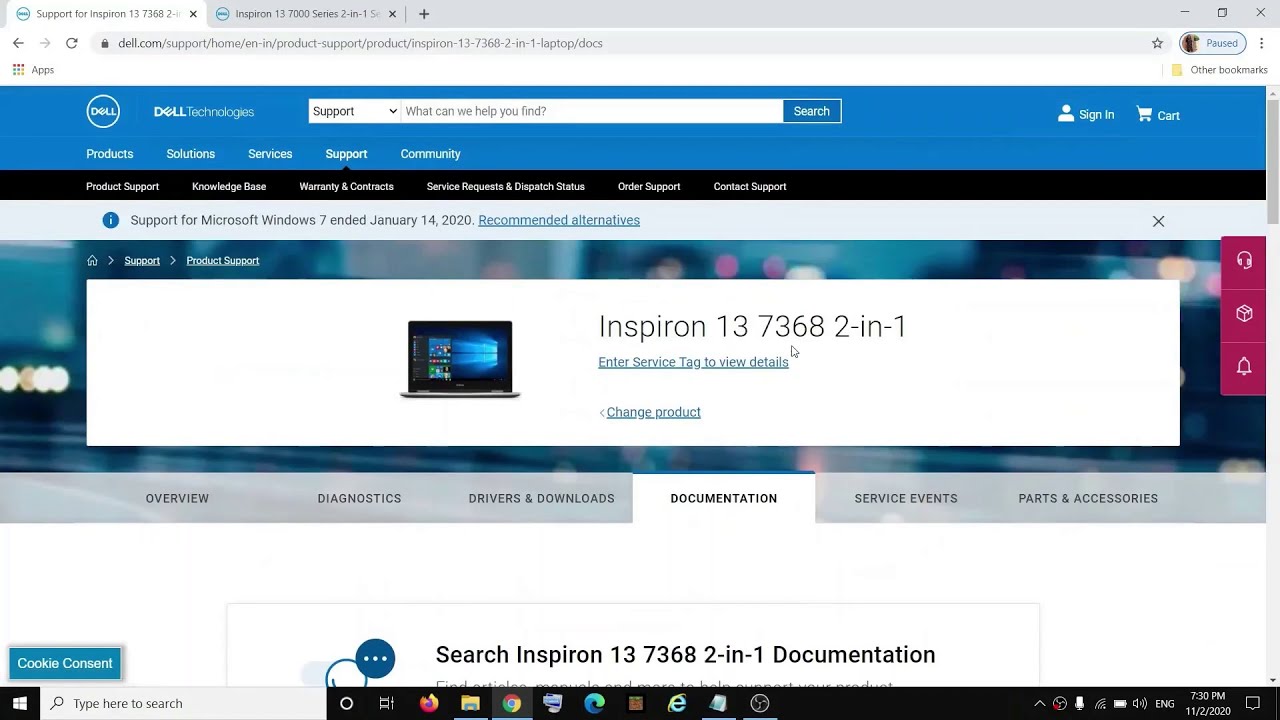Open the headset contact support side button

[1244, 261]
